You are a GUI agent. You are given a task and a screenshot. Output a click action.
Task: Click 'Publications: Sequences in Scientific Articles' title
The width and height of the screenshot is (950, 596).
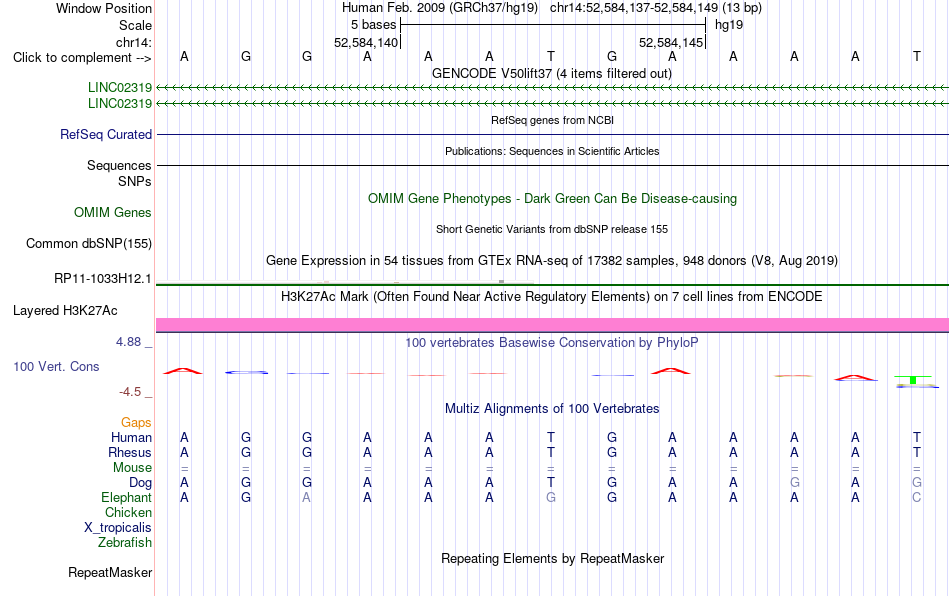[x=552, y=151]
